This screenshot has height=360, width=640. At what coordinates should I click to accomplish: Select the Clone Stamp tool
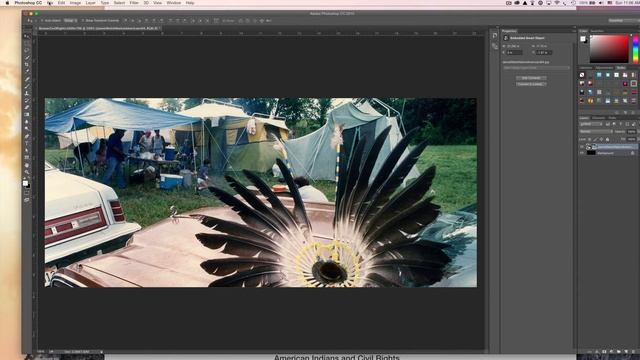point(27,93)
